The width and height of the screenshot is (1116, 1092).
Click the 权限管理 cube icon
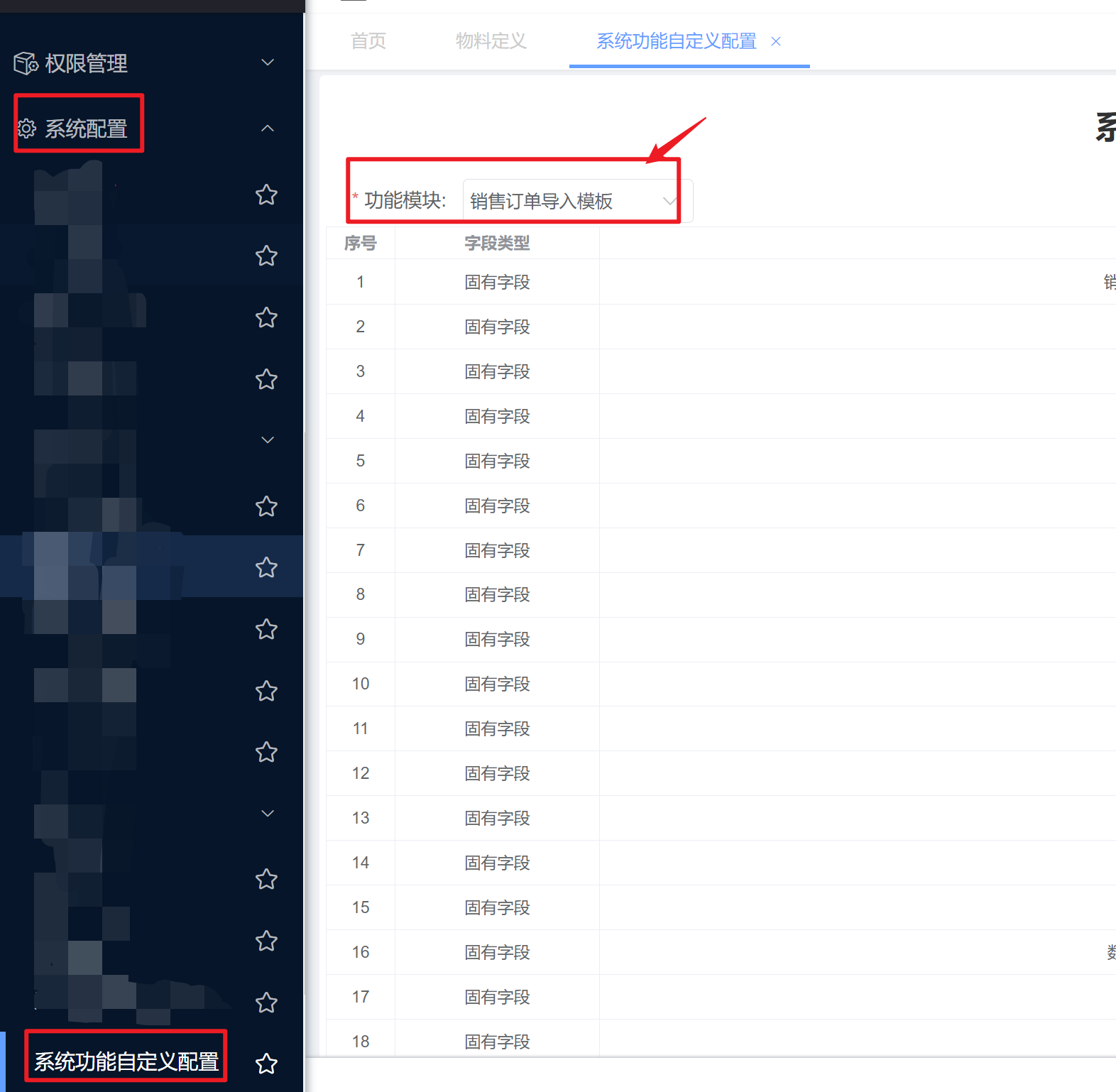pos(26,63)
